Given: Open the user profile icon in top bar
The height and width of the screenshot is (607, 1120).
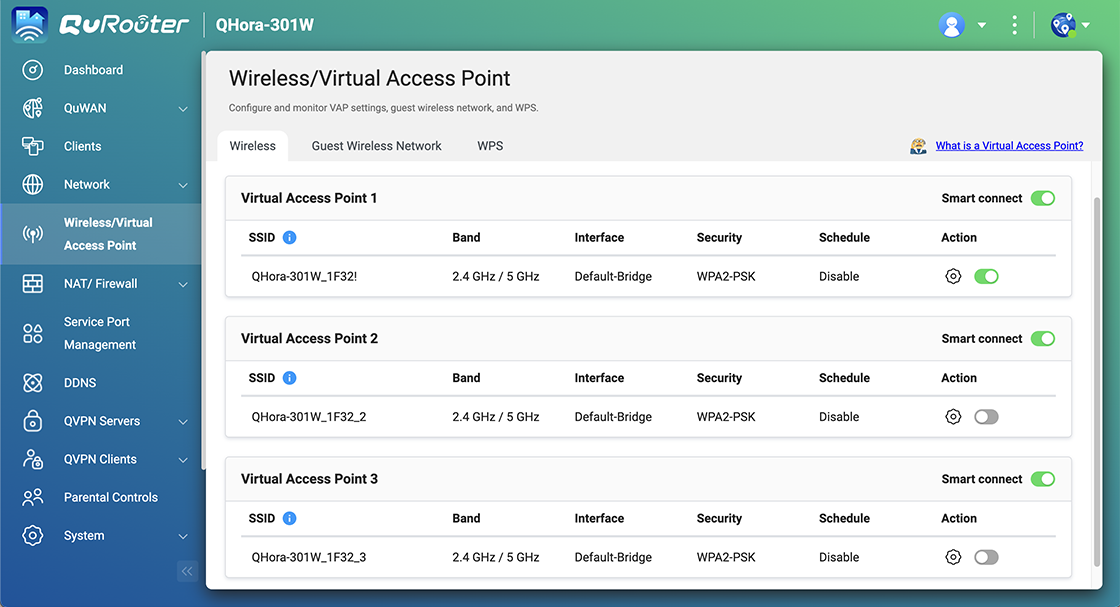Looking at the screenshot, I should tap(951, 25).
